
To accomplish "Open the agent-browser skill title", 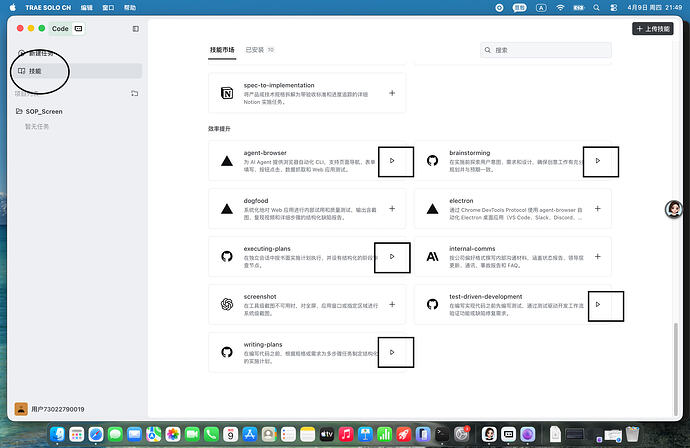I will point(265,153).
